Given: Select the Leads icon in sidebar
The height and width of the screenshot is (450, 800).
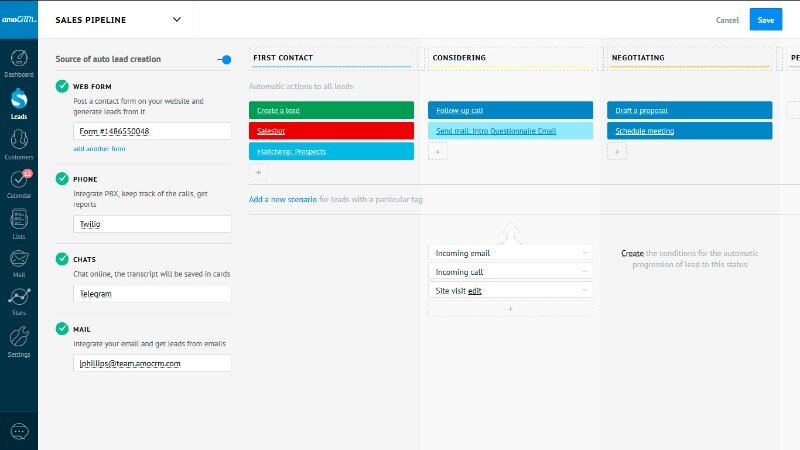Looking at the screenshot, I should [18, 102].
